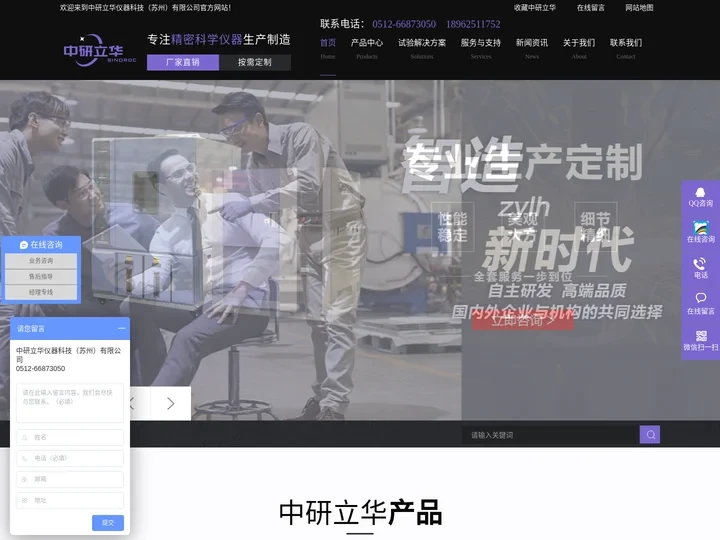The image size is (720, 540).
Task: Open 在线咨询 in the purple right sidebar
Action: pyautogui.click(x=700, y=232)
